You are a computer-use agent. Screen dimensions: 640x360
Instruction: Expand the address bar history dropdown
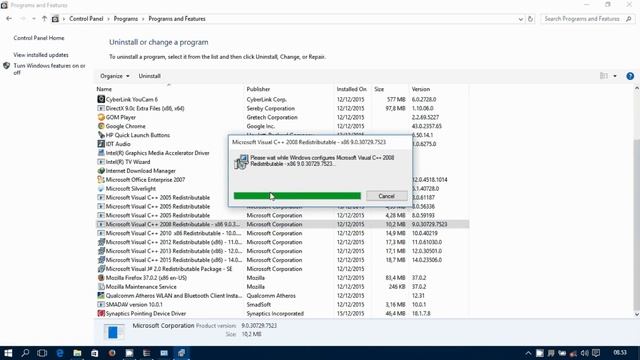tap(520, 19)
